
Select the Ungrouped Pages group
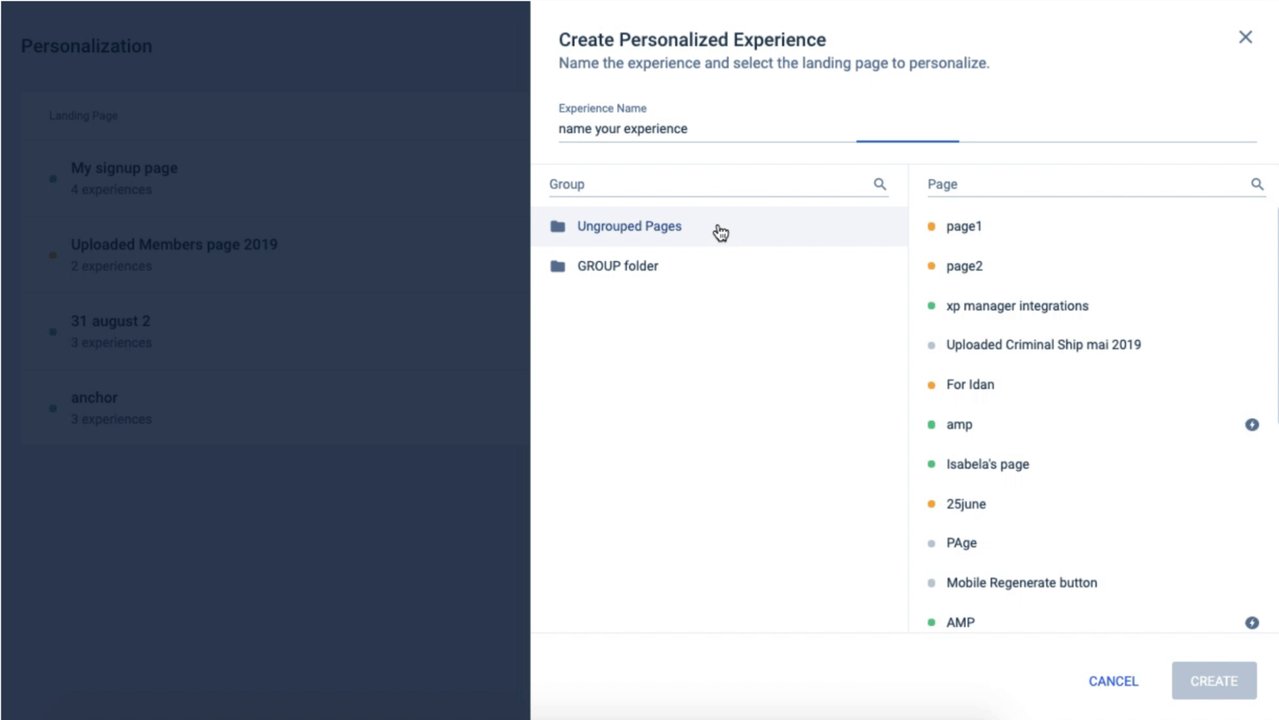coord(629,227)
